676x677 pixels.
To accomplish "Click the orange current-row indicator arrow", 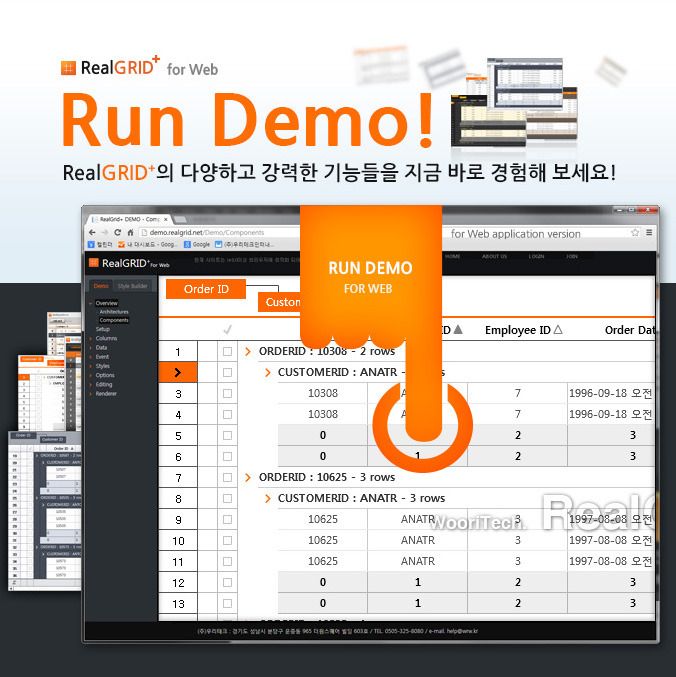I will (x=178, y=372).
